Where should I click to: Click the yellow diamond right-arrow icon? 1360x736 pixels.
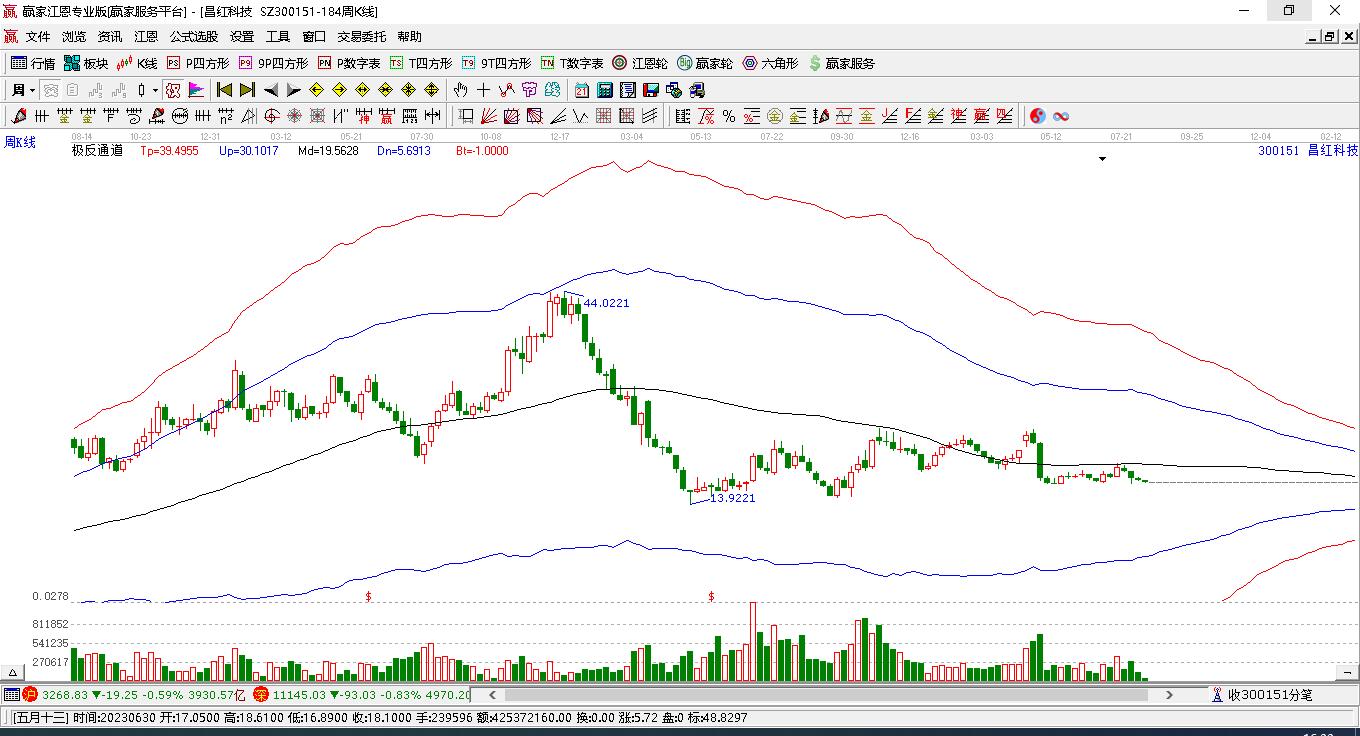pos(340,90)
